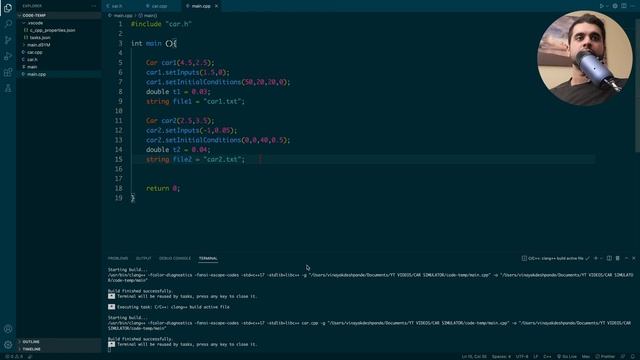Expand the Outline section
This screenshot has height=360, width=640.
coord(59,342)
